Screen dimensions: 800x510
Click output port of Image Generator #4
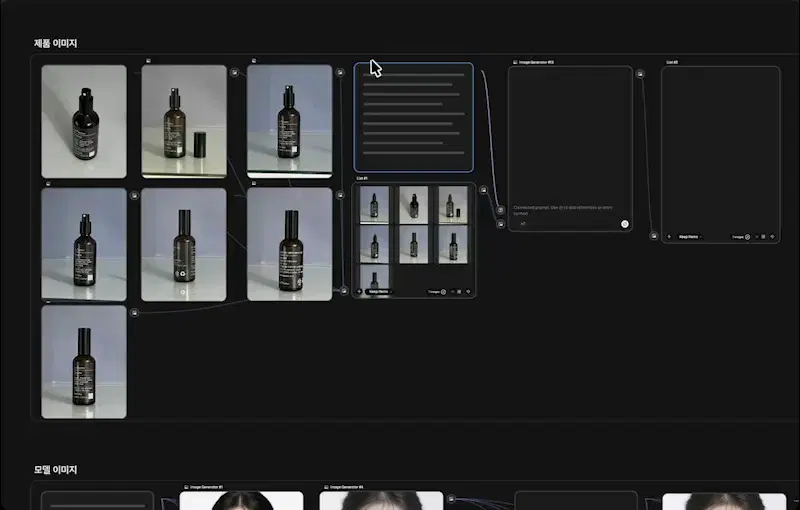[451, 499]
